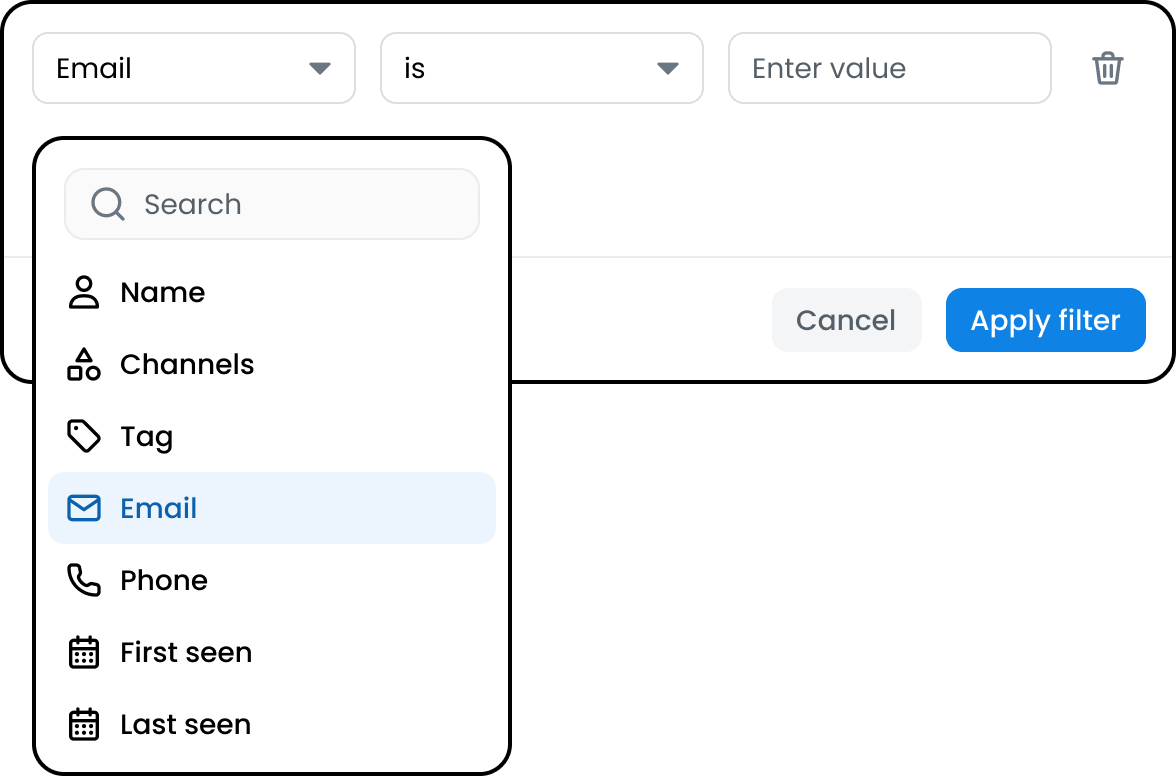The width and height of the screenshot is (1176, 776).
Task: Open the Email field dropdown
Action: [194, 68]
